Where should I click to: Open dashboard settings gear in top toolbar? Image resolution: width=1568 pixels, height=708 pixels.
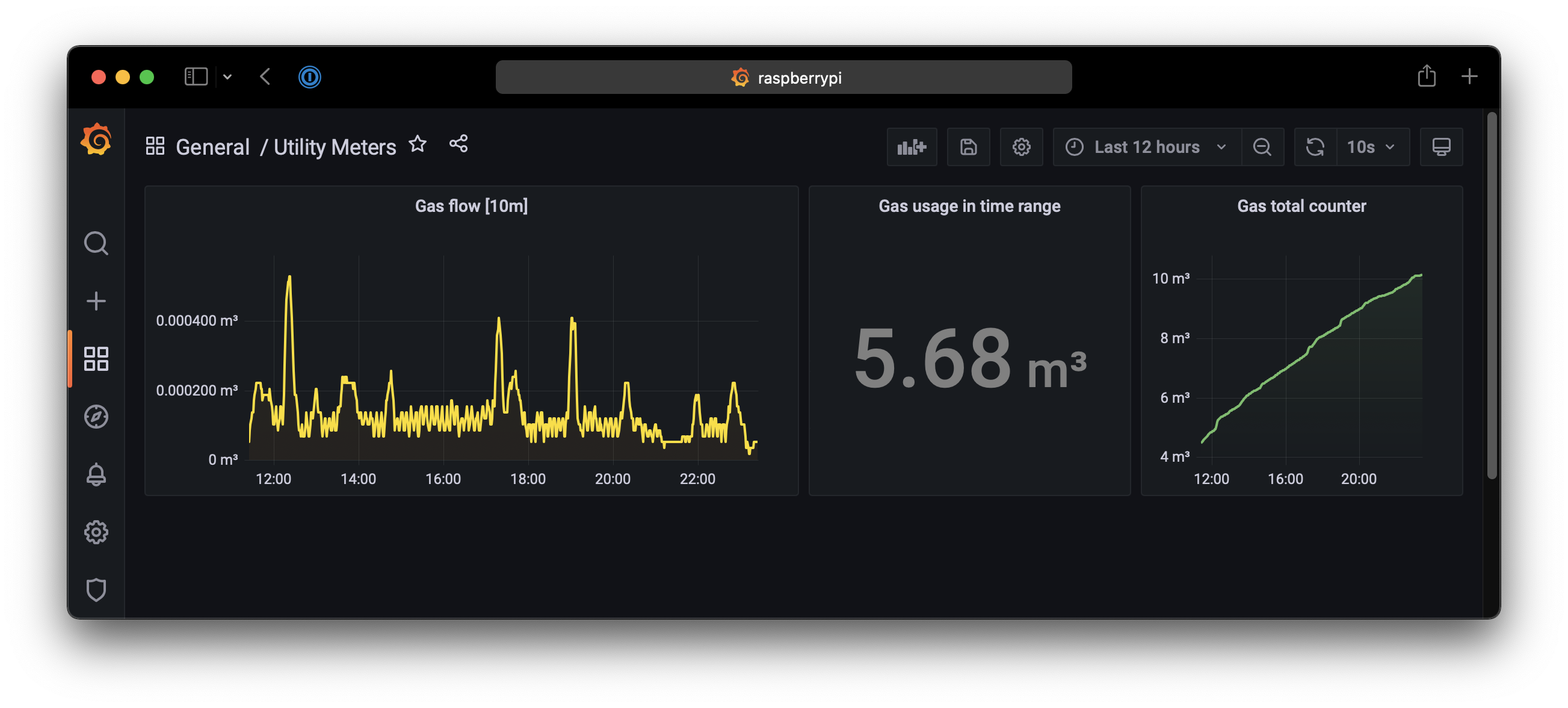click(x=1021, y=147)
